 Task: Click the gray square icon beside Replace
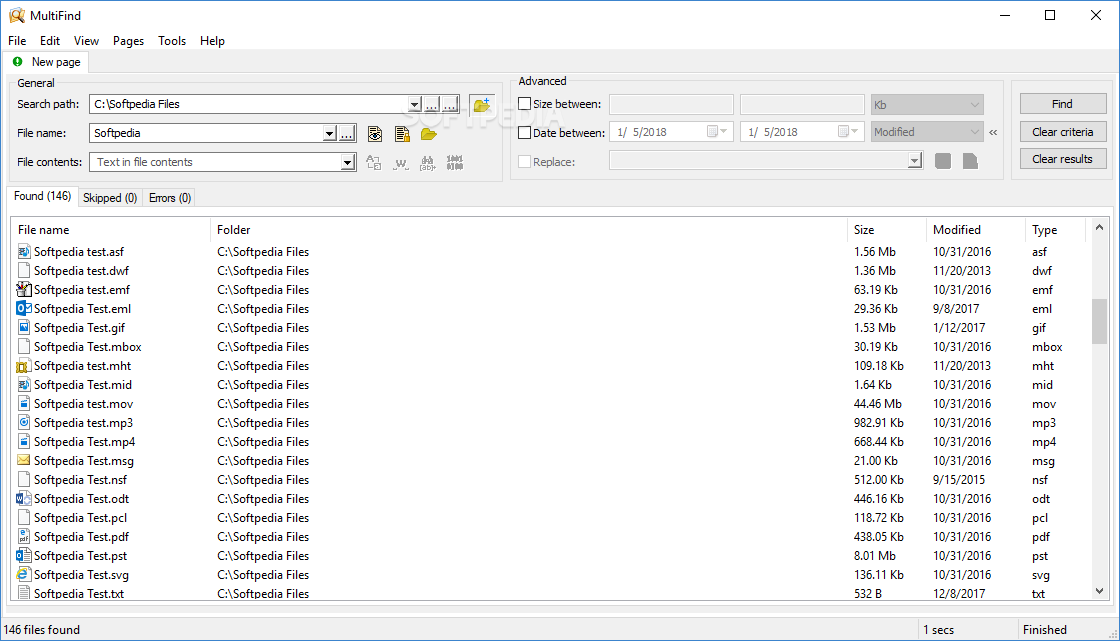click(x=943, y=162)
